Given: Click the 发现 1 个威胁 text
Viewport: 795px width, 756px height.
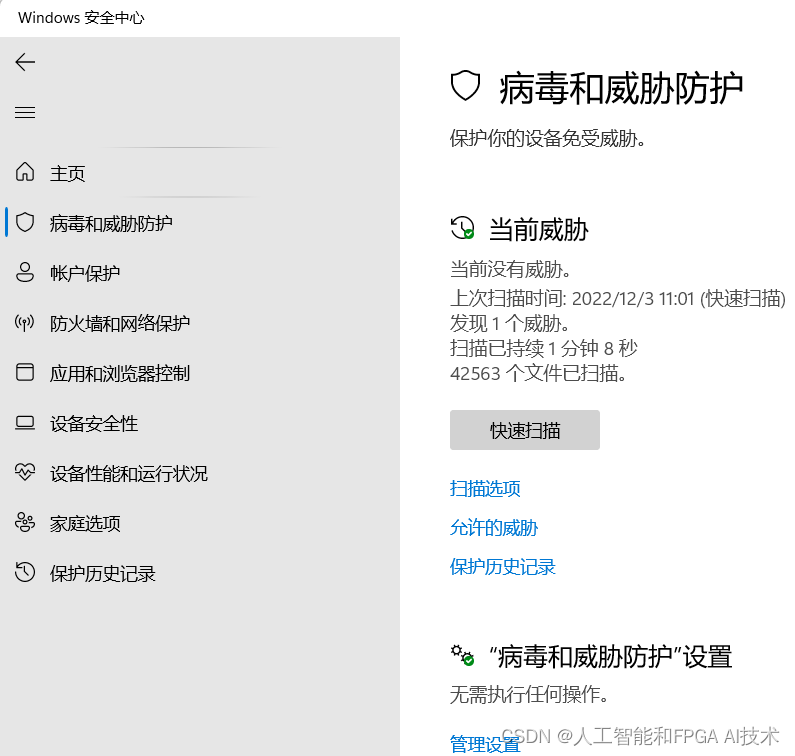Looking at the screenshot, I should pos(510,323).
